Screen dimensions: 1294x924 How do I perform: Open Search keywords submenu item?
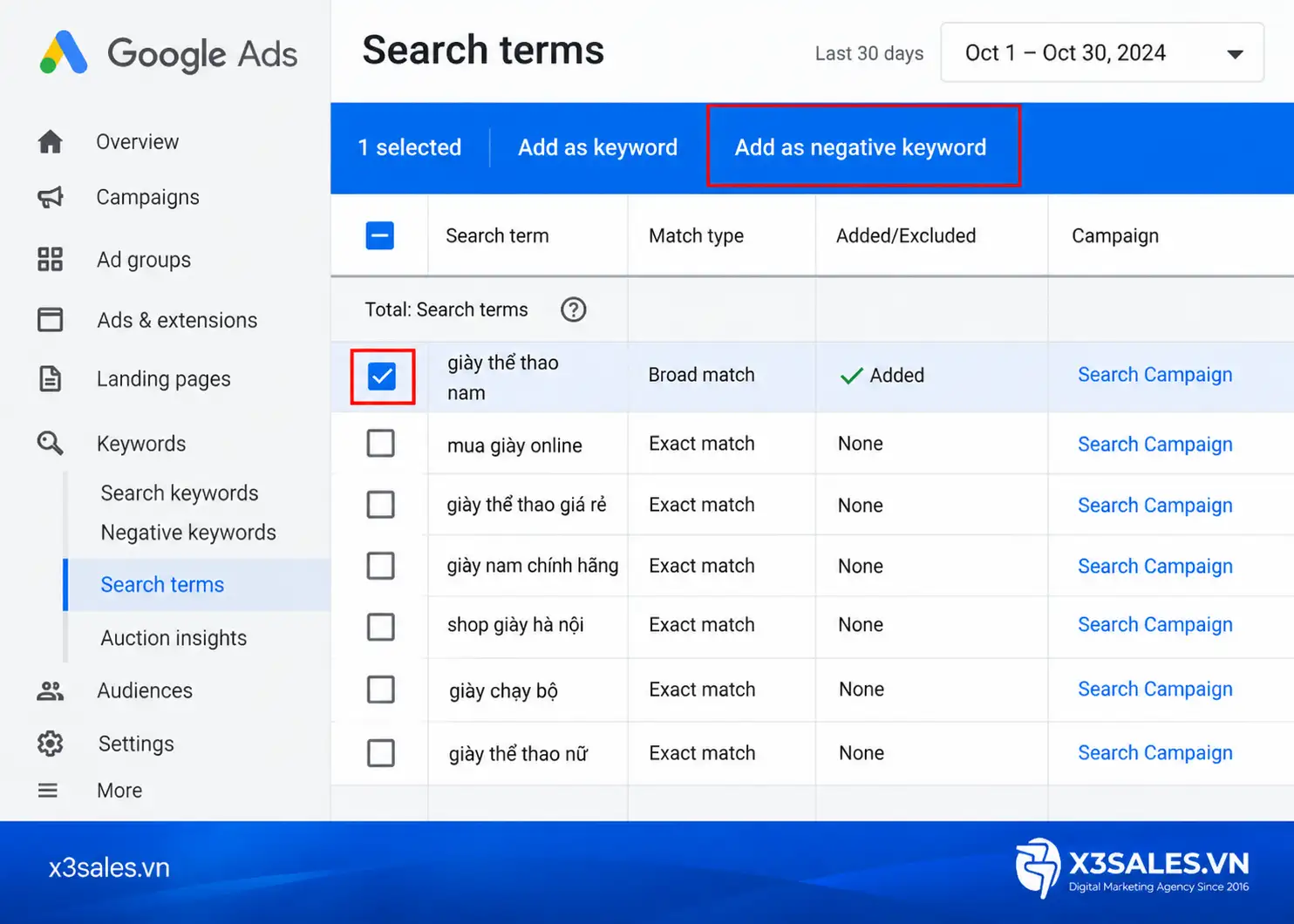click(180, 493)
